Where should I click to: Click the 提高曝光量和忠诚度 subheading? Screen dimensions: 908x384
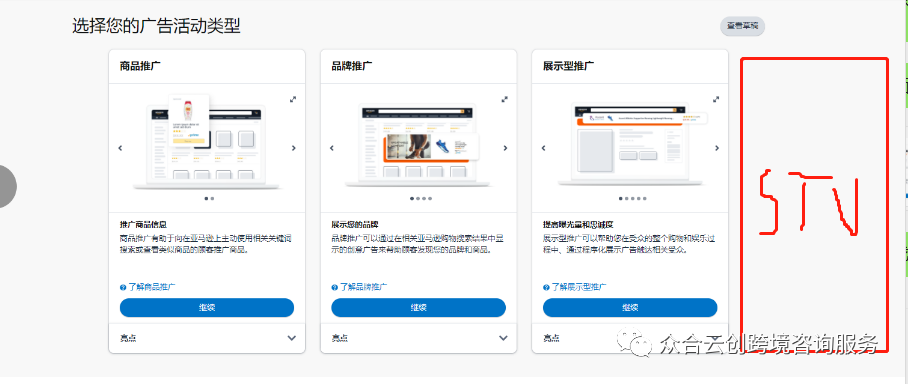pos(577,225)
